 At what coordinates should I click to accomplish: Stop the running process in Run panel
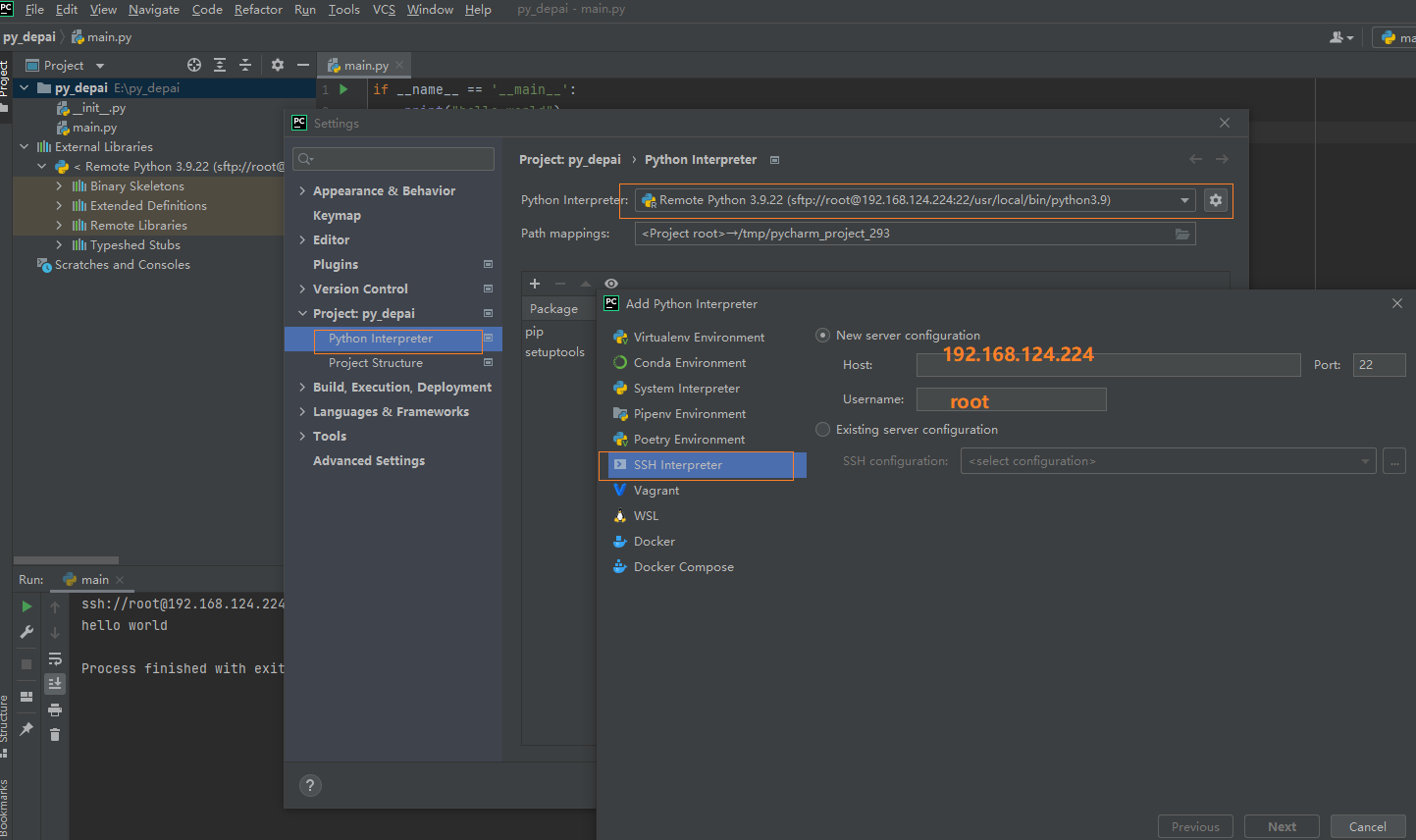(x=26, y=664)
